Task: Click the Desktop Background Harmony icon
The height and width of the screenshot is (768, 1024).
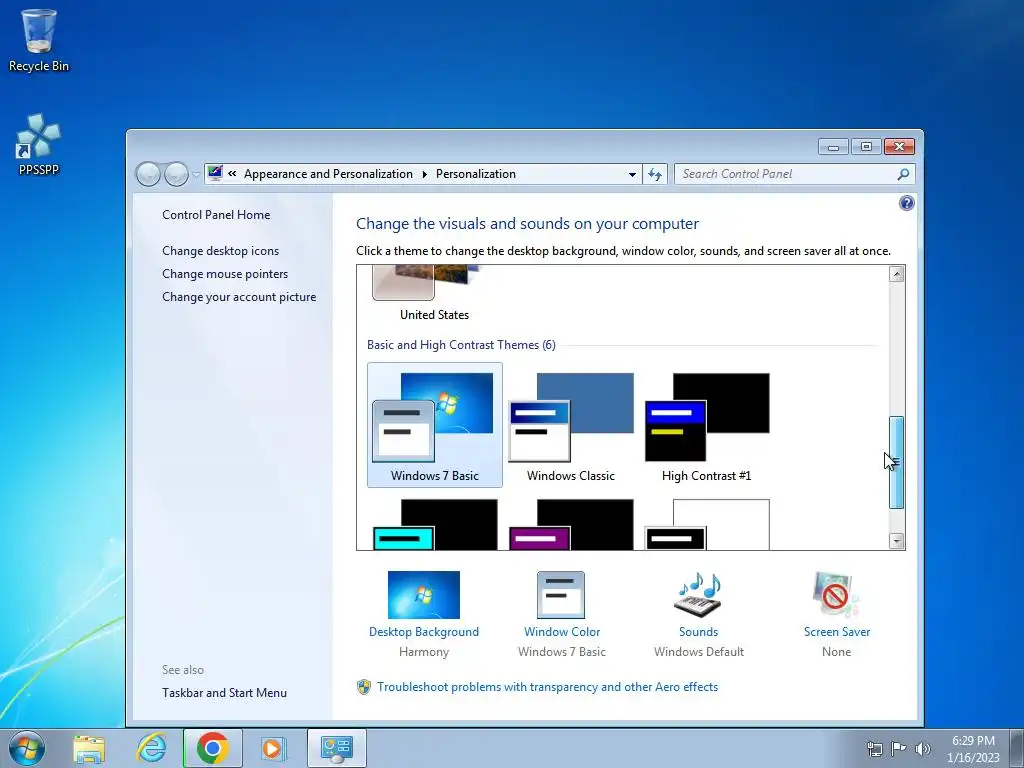Action: (x=424, y=595)
